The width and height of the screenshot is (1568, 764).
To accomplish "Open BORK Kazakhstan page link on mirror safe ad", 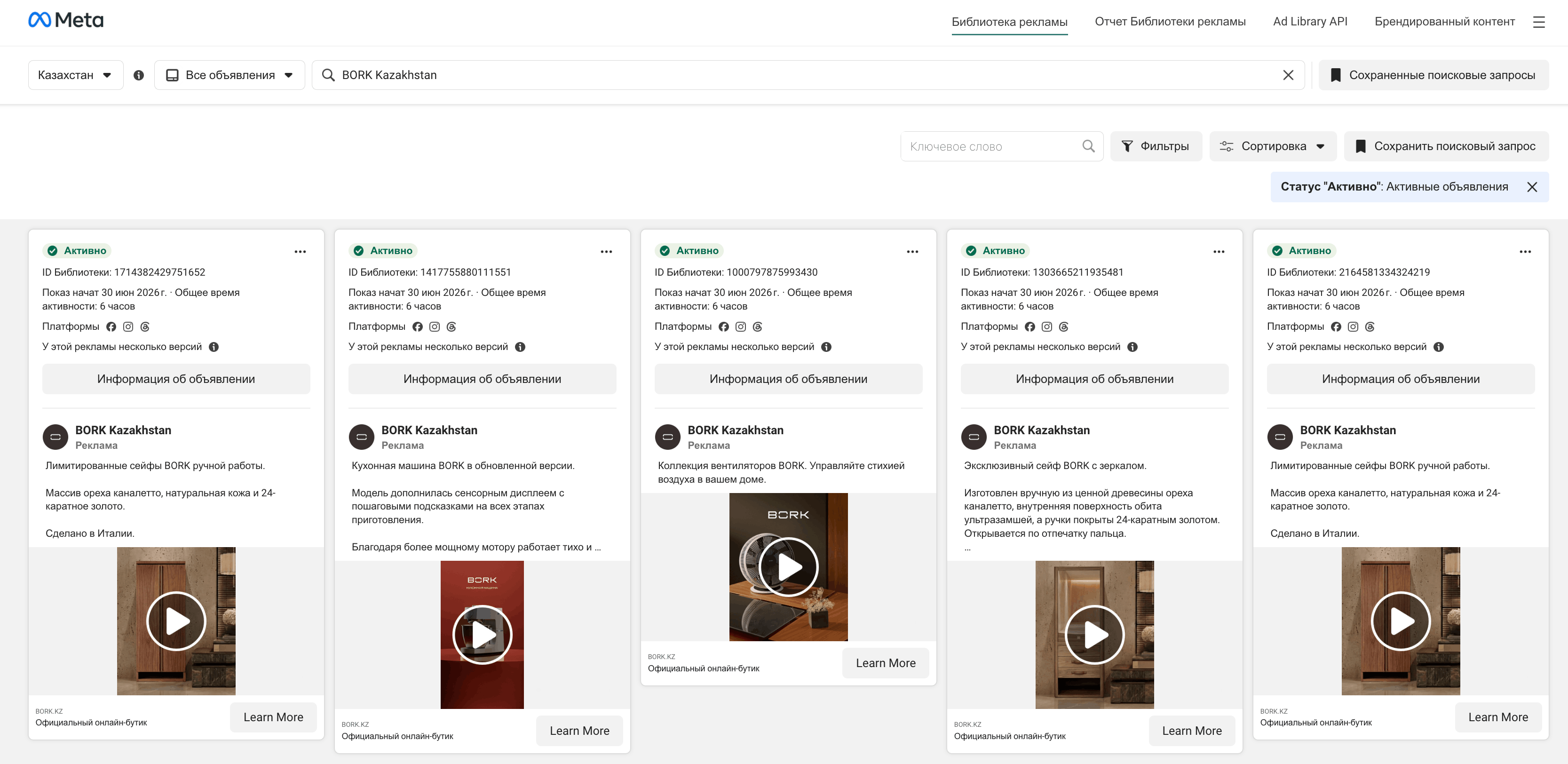I will tap(1041, 430).
